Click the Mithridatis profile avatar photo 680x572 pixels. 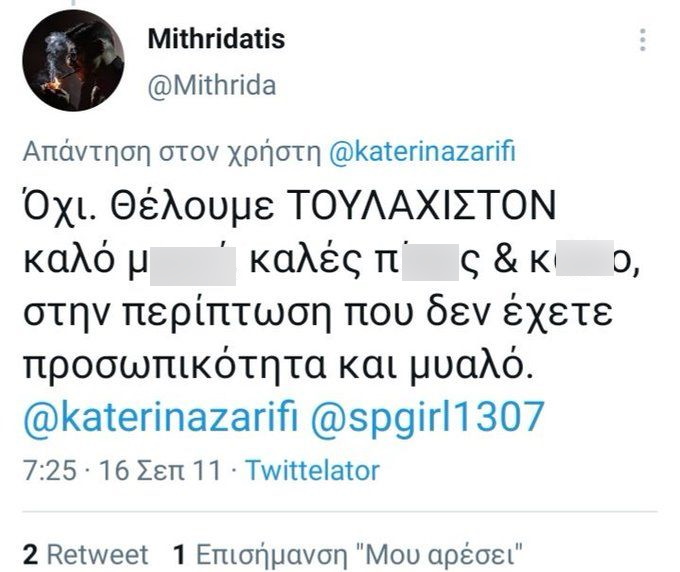(x=73, y=61)
